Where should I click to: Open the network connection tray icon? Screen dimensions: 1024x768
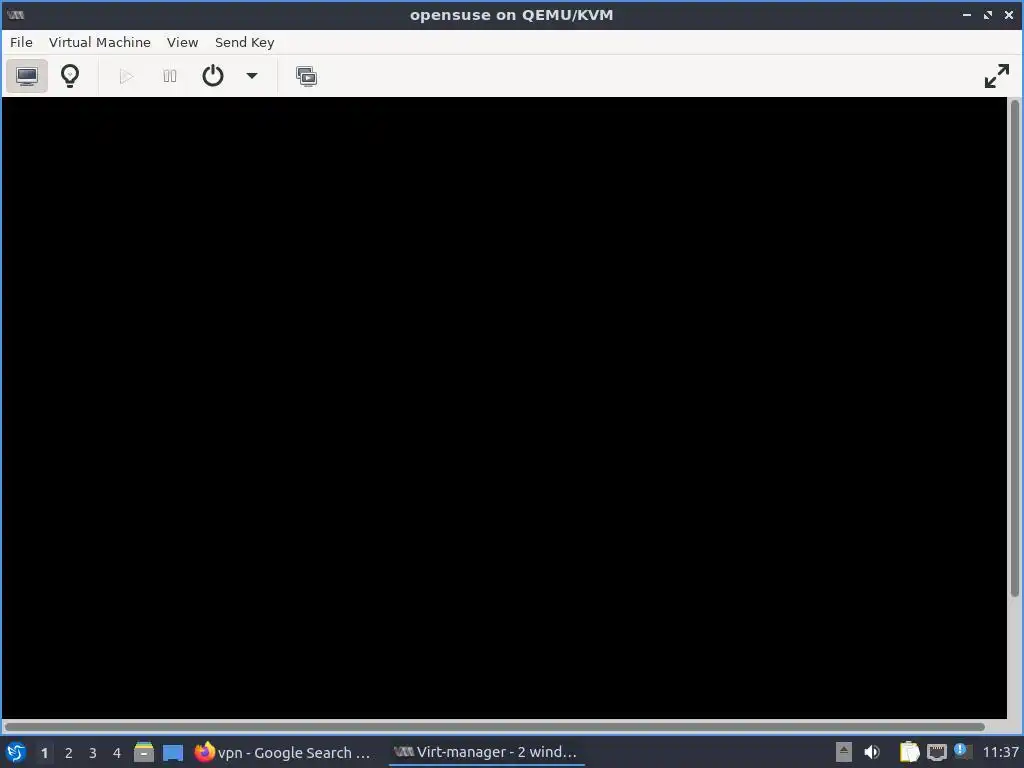(936, 752)
